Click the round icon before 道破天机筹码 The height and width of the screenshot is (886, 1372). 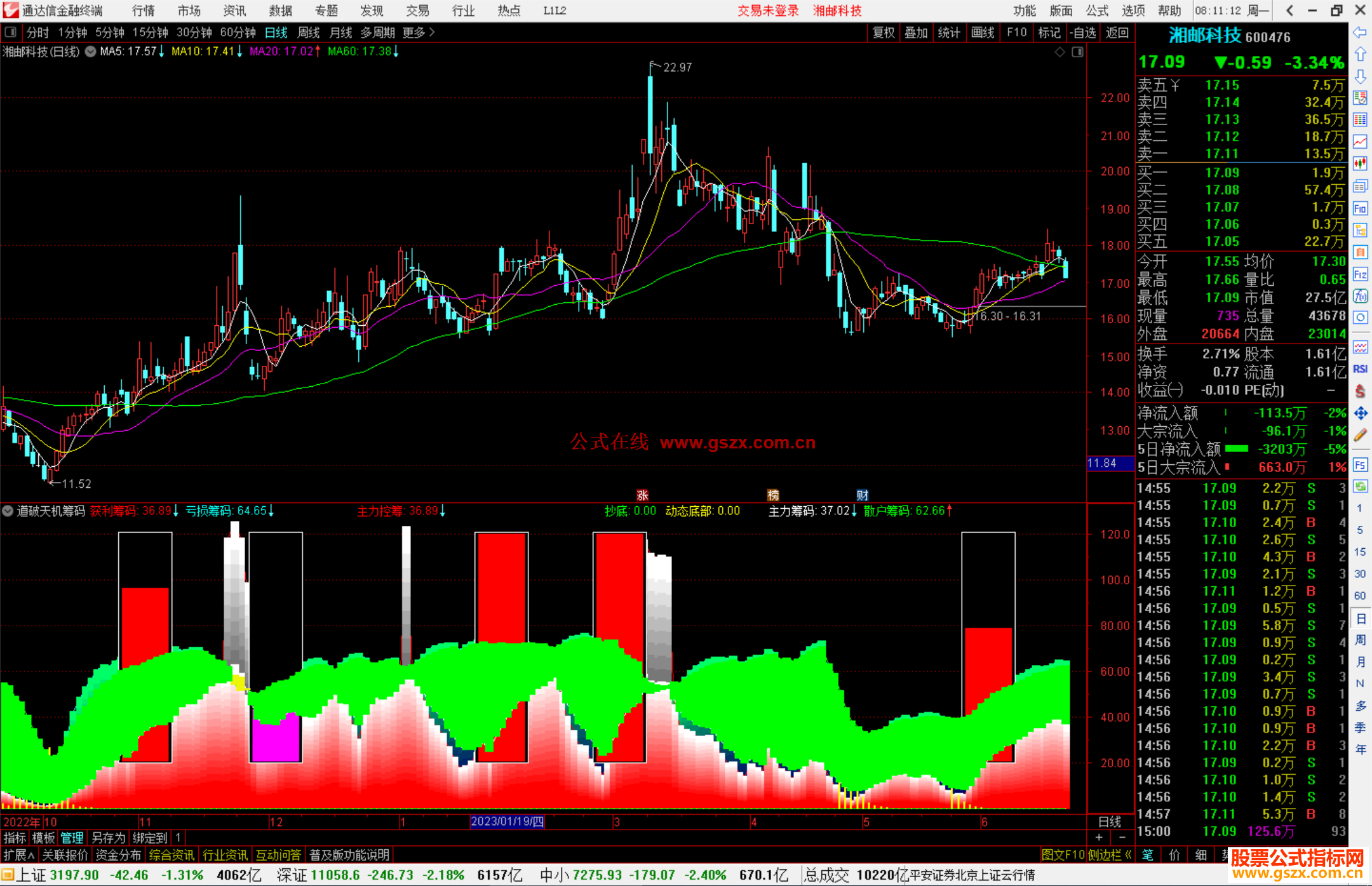click(8, 511)
